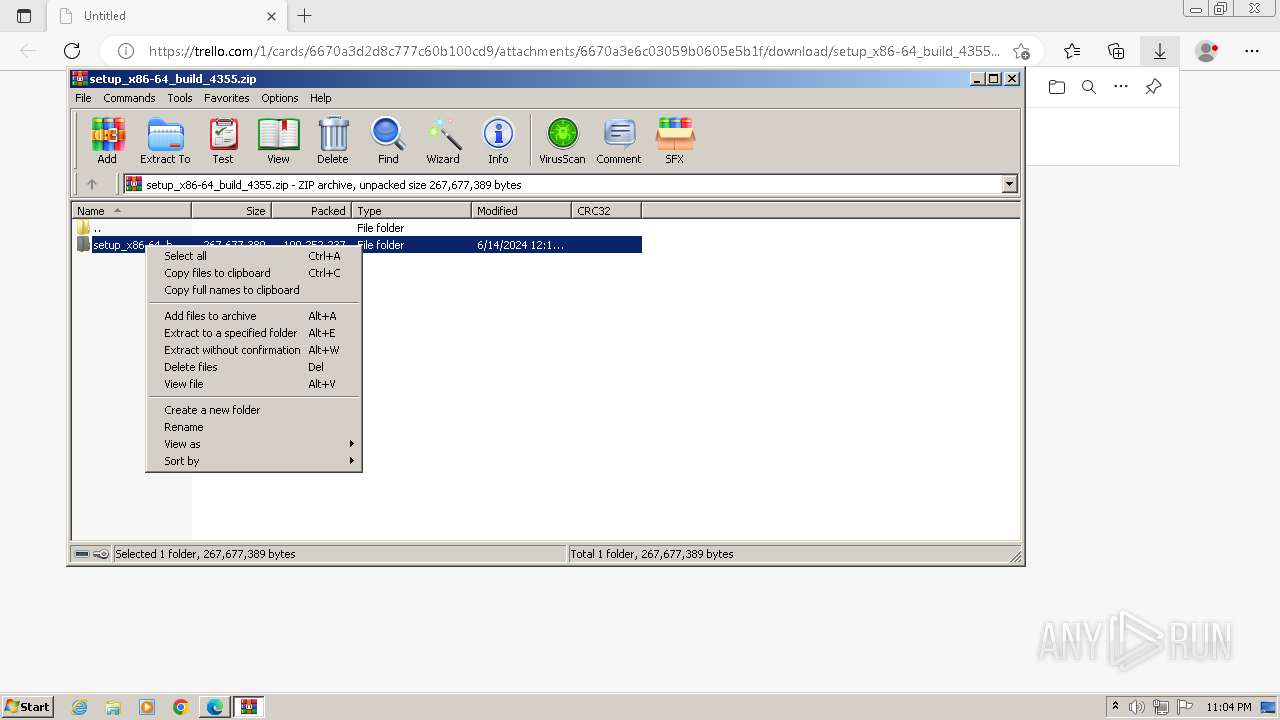The image size is (1280, 720).
Task: Sort by the Name column header
Action: (x=131, y=211)
